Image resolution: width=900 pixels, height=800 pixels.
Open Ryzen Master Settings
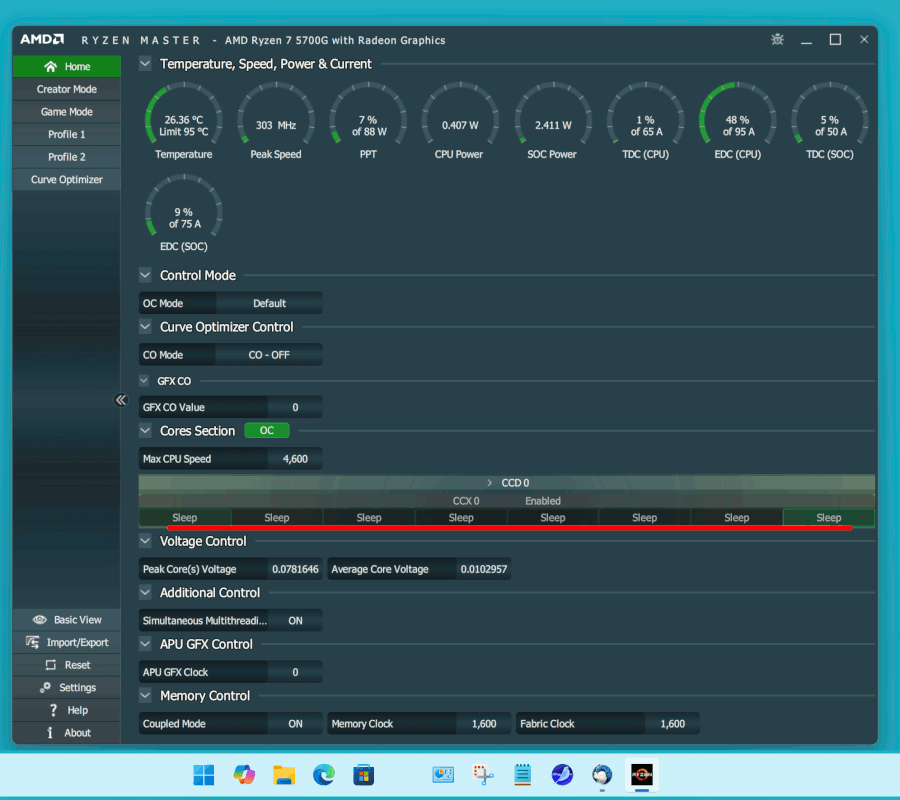point(67,688)
